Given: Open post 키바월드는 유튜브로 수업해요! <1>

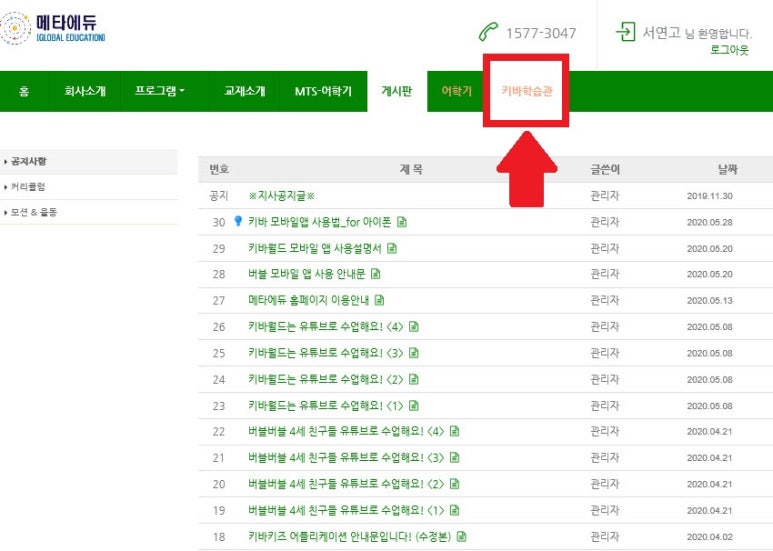Looking at the screenshot, I should 326,406.
